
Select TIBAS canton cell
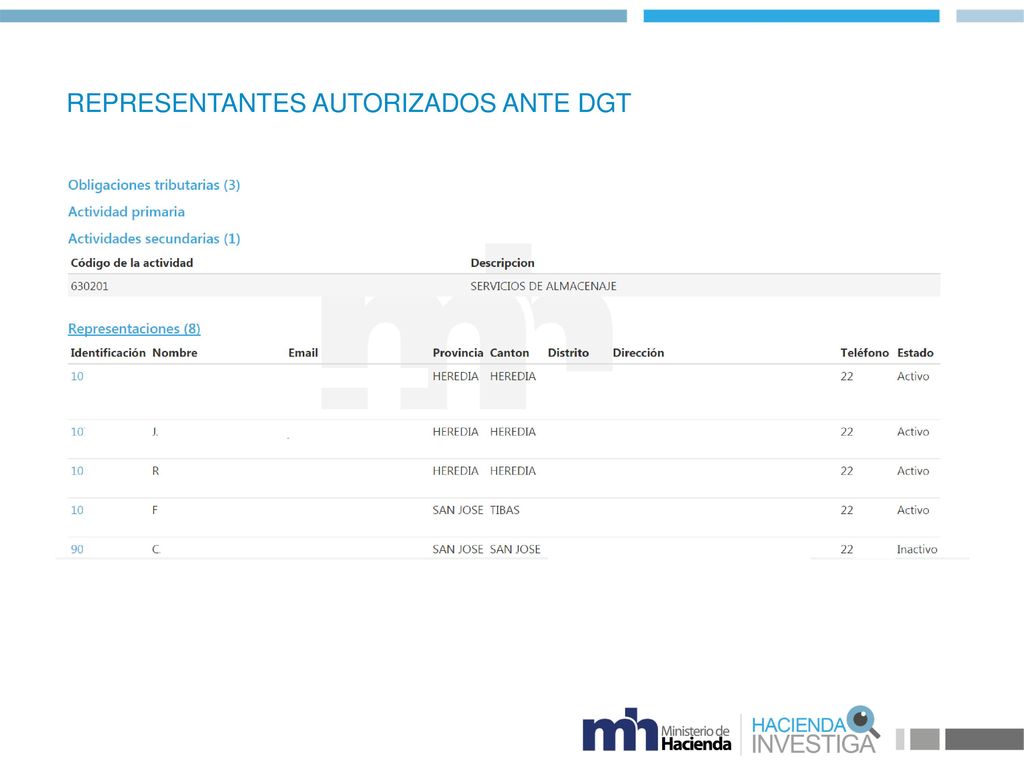tap(505, 510)
